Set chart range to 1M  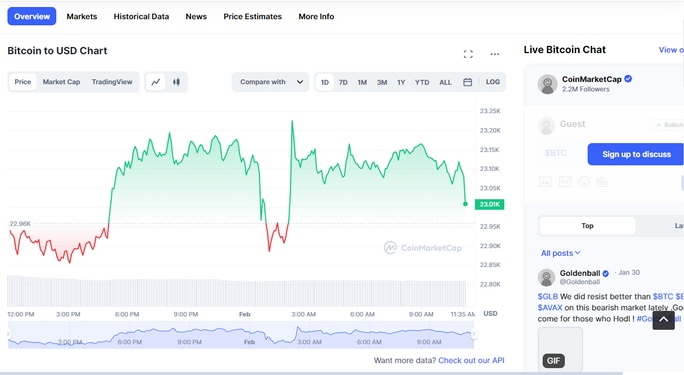pos(362,82)
